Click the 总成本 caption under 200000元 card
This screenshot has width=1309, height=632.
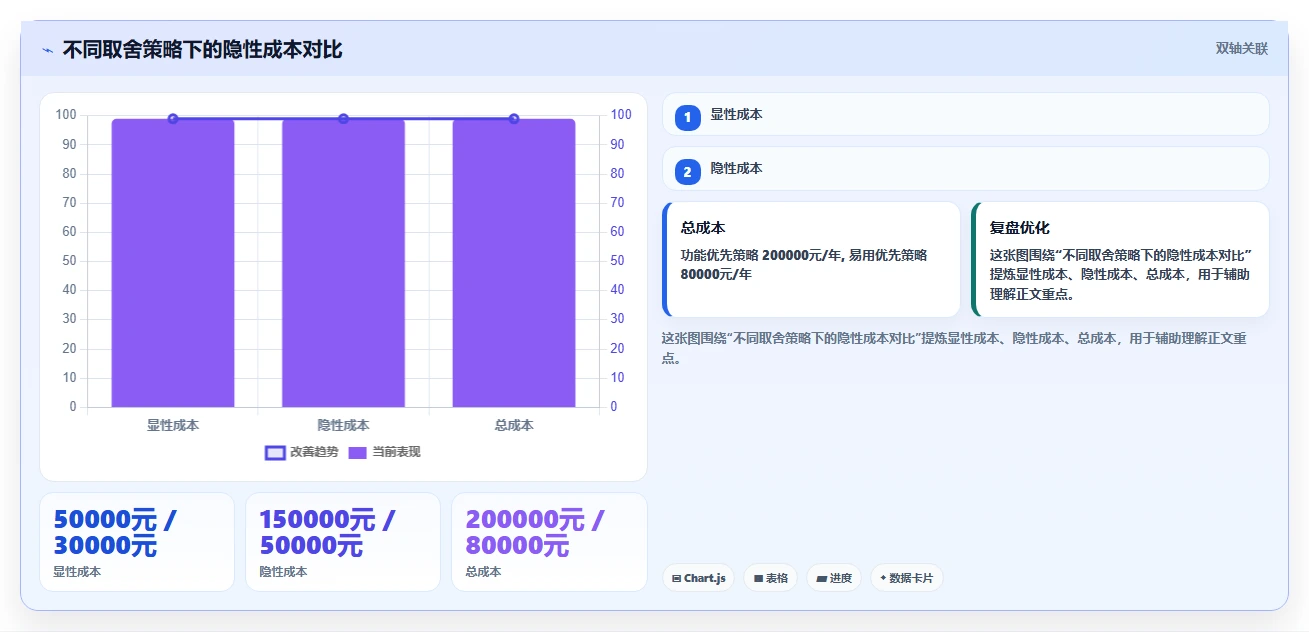[483, 572]
